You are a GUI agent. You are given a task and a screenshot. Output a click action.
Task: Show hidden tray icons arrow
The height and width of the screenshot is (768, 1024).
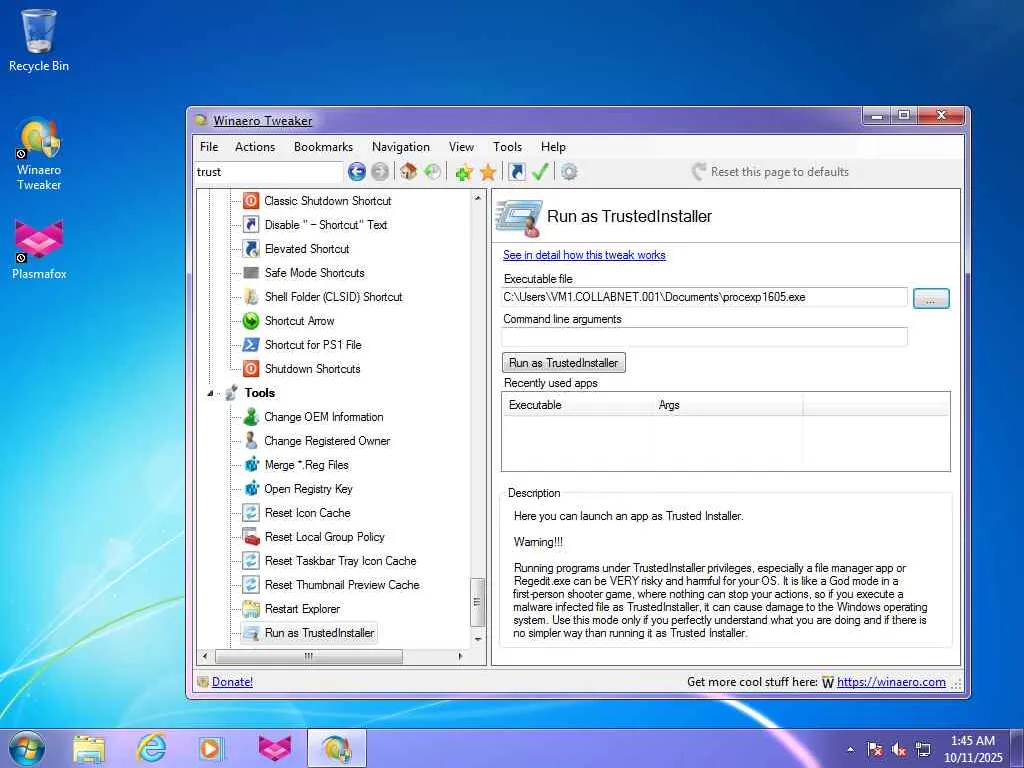coord(850,750)
